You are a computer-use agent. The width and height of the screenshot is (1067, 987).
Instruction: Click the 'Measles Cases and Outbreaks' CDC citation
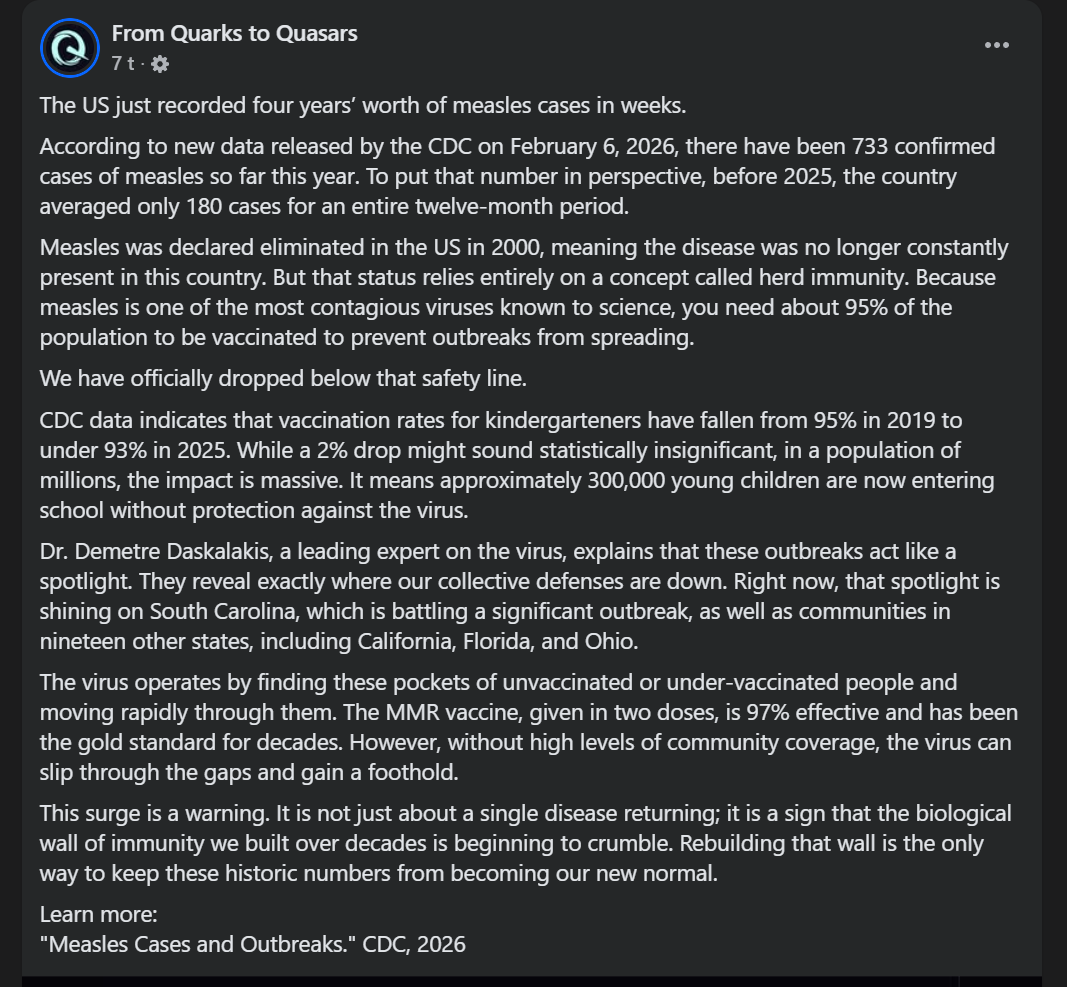(252, 943)
